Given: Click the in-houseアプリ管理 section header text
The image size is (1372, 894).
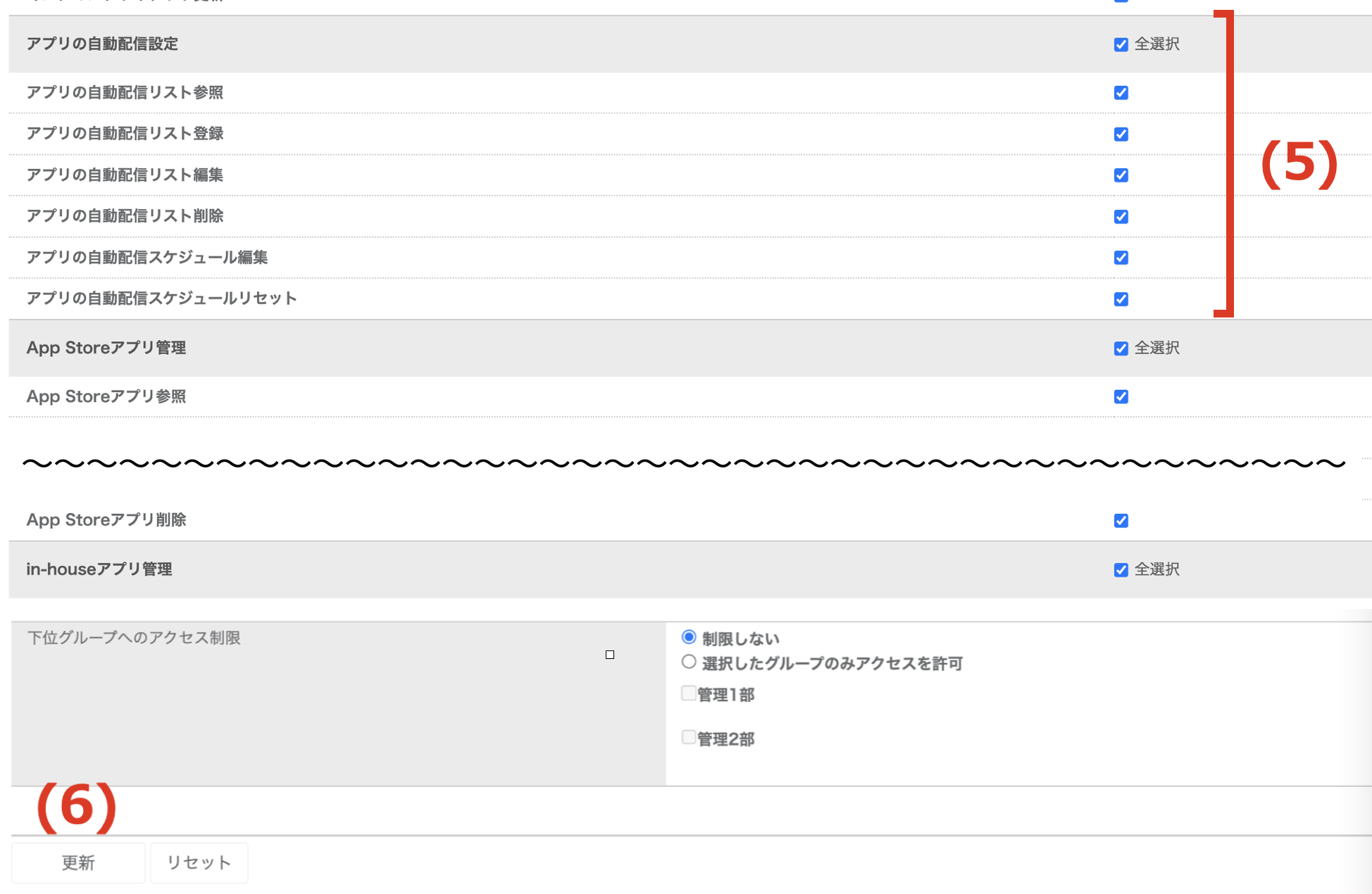Looking at the screenshot, I should pyautogui.click(x=99, y=569).
